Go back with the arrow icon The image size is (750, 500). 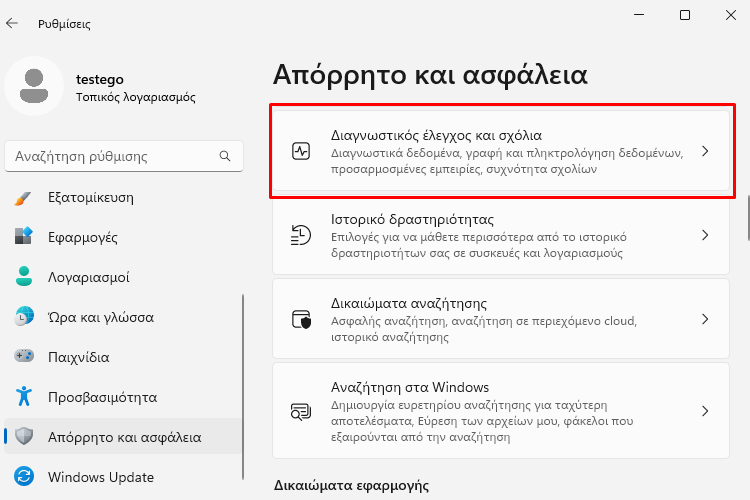[12, 23]
